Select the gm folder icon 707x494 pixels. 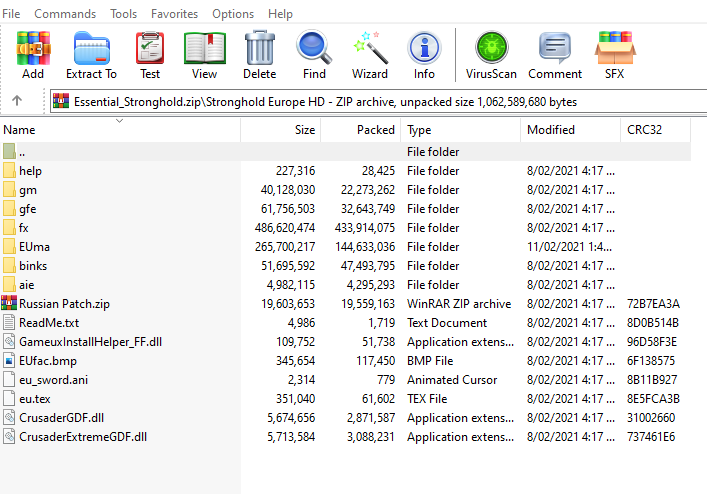9,190
